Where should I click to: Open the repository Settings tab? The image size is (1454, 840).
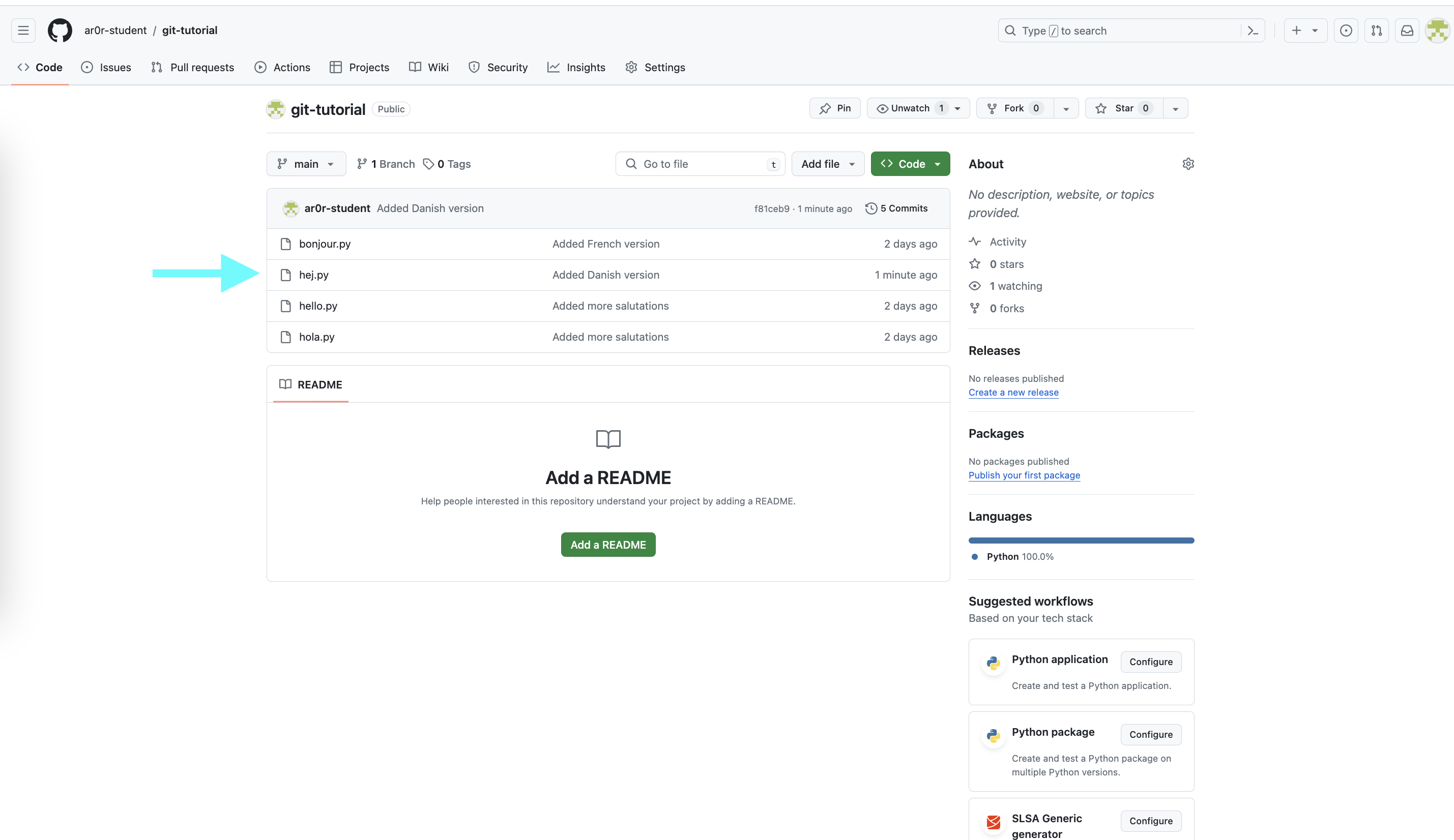[x=655, y=68]
